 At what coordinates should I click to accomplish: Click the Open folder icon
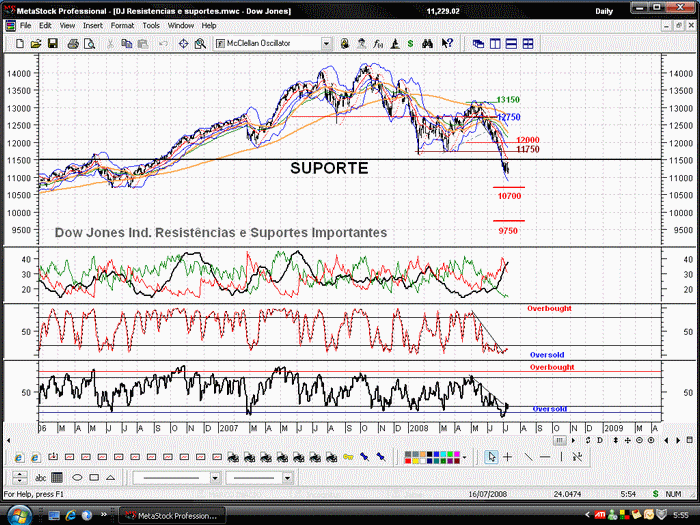(x=36, y=44)
